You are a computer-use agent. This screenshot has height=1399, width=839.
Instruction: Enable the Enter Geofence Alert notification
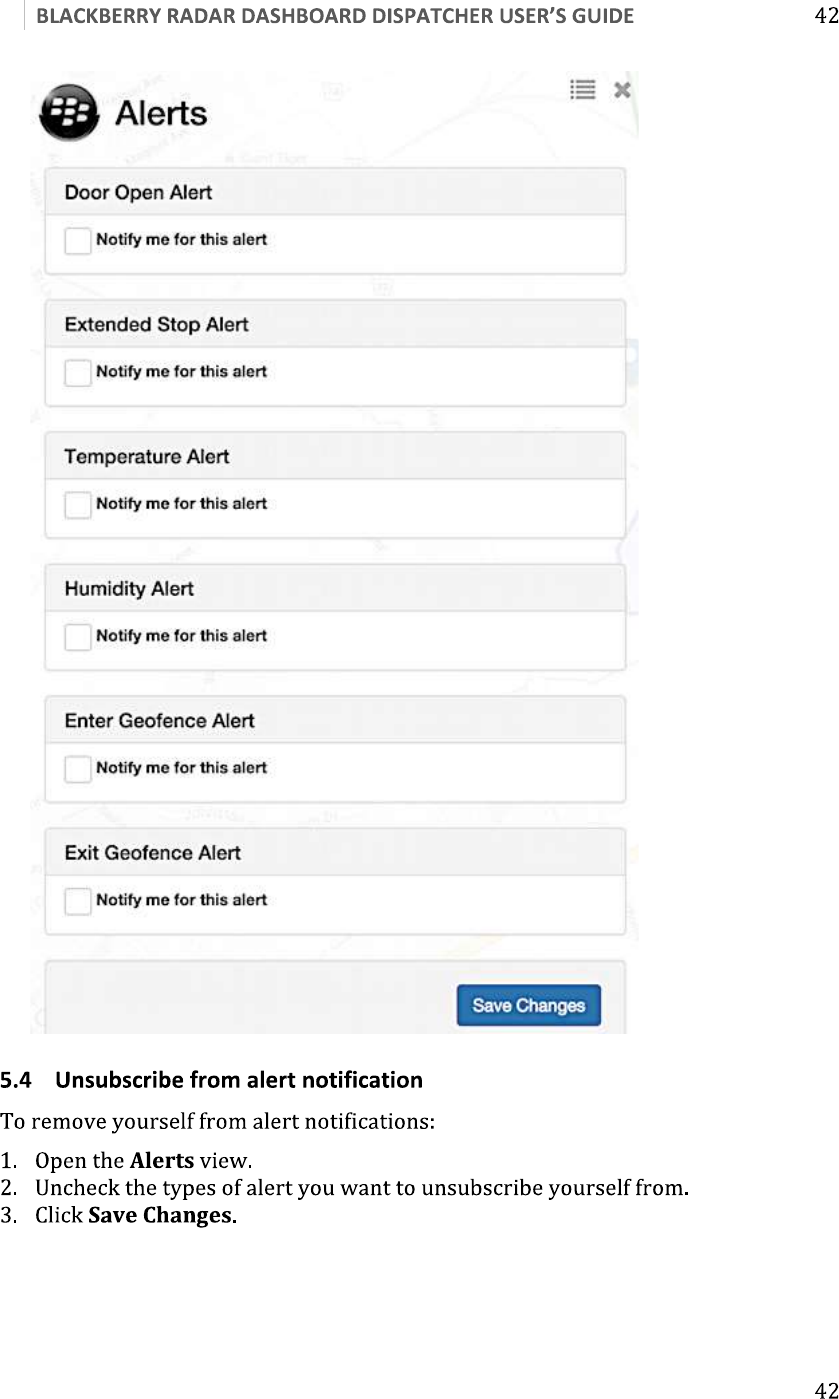click(78, 769)
